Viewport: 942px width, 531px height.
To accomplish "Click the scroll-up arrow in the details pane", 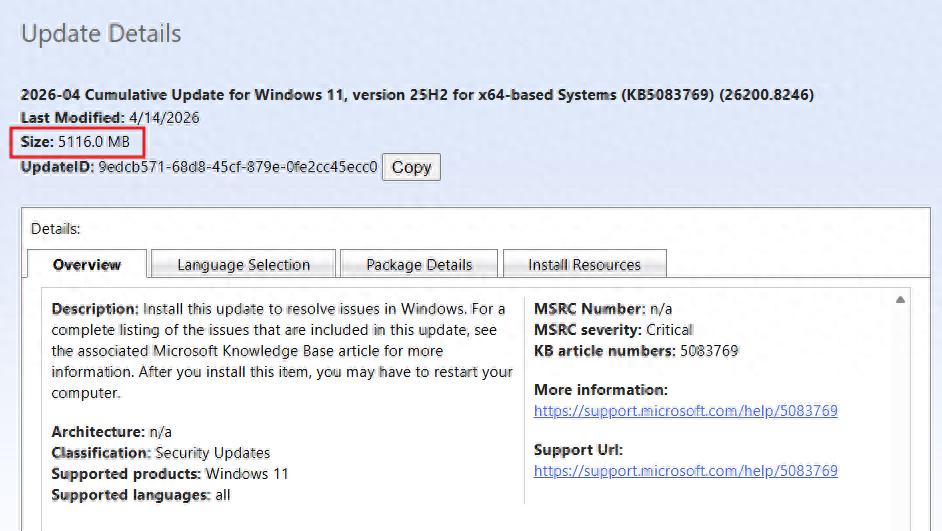I will [900, 299].
